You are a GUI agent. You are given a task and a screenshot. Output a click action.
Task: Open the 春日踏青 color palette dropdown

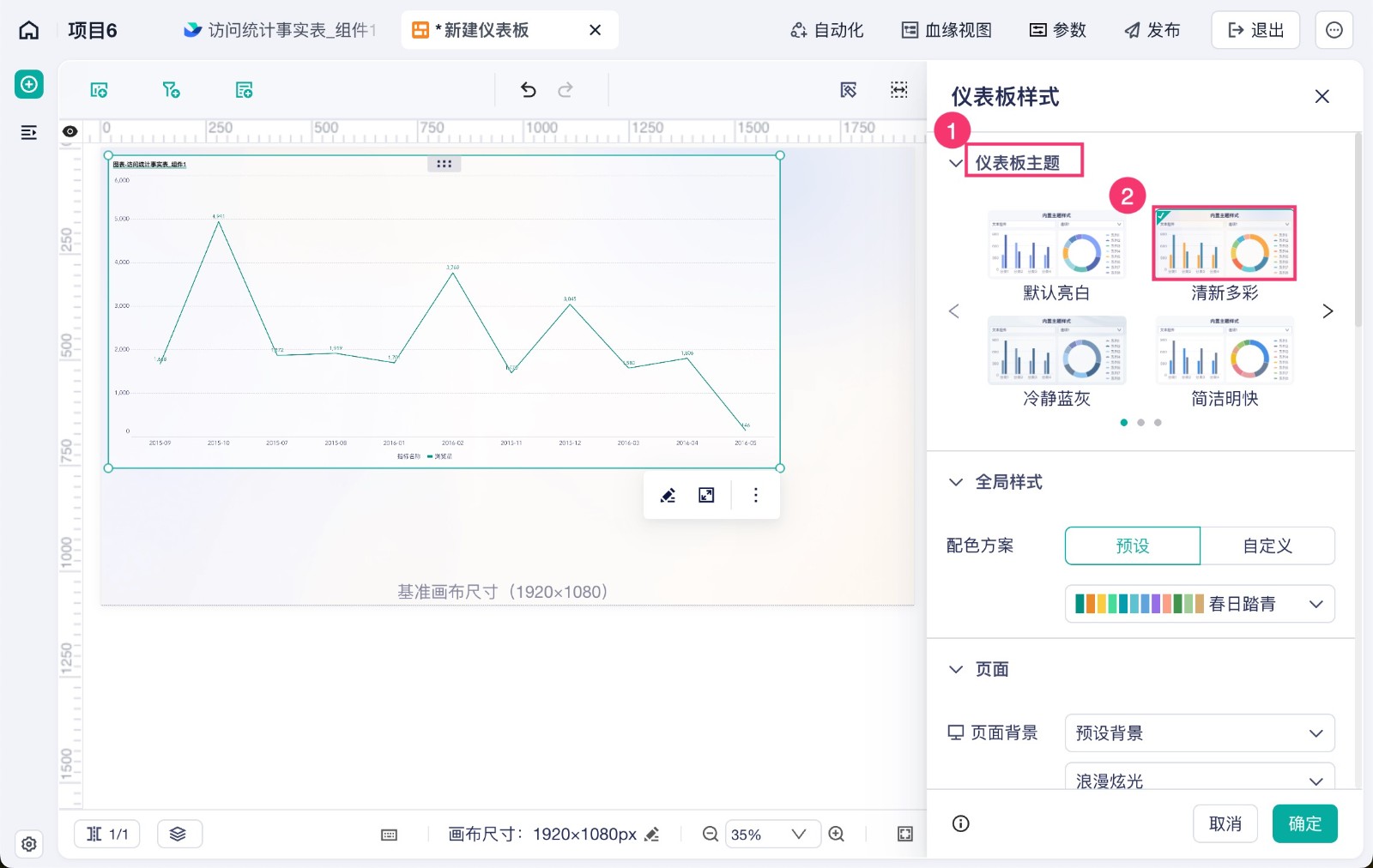pyautogui.click(x=1200, y=604)
